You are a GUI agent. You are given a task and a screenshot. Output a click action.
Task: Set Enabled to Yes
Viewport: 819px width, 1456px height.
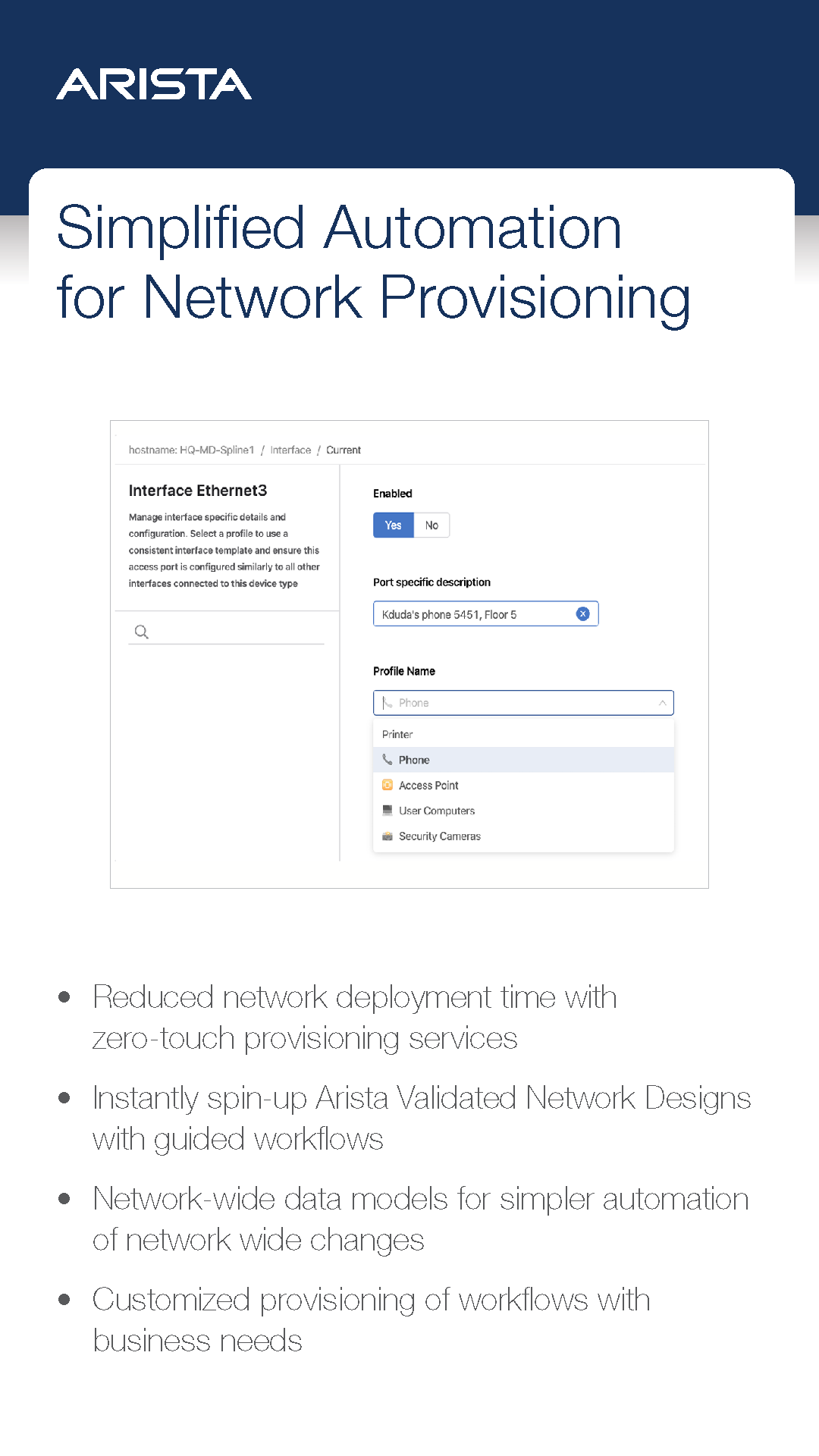point(393,526)
